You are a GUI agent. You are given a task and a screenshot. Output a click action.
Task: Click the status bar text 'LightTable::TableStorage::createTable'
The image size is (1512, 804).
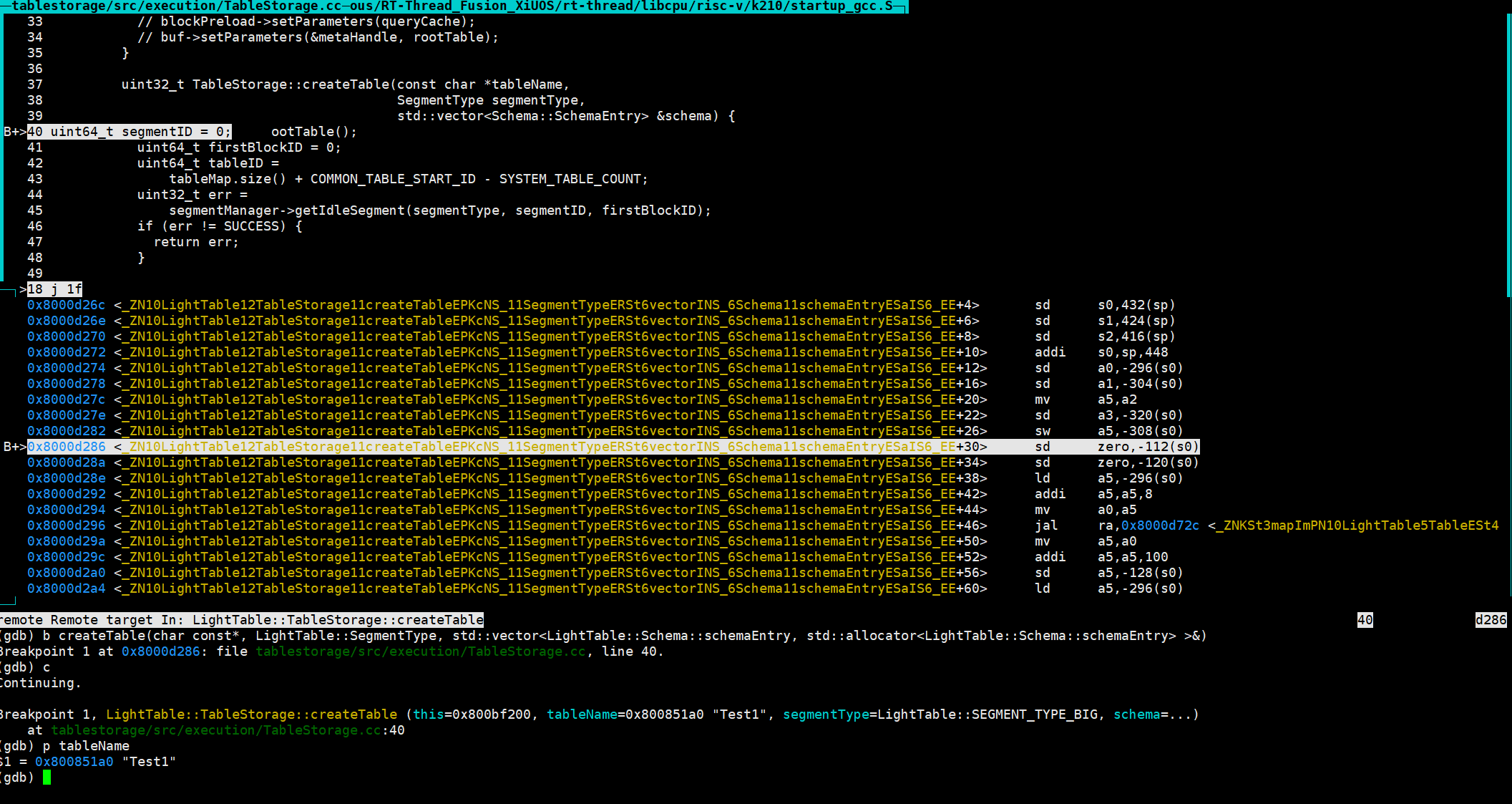click(x=338, y=620)
